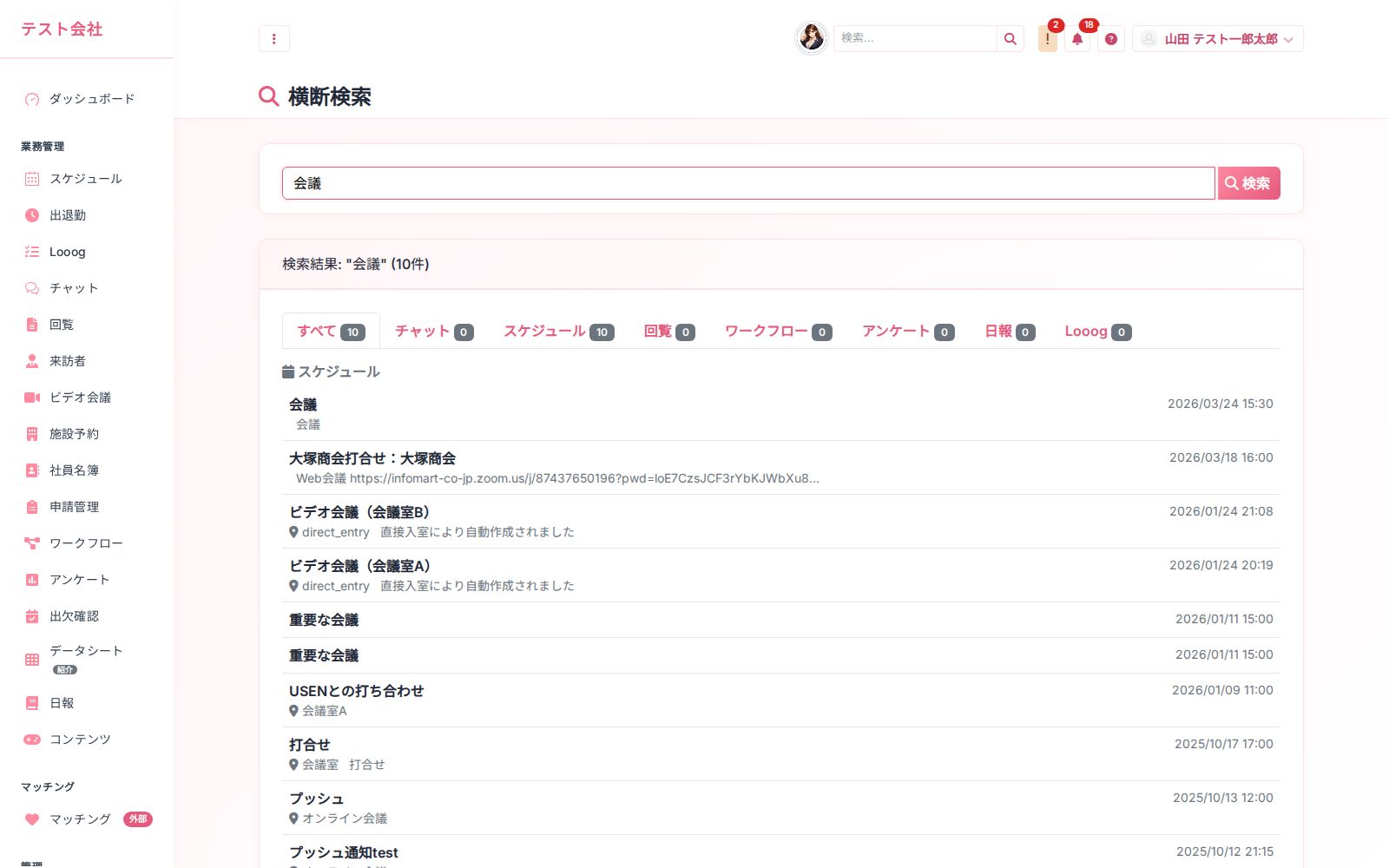The width and height of the screenshot is (1389, 868).
Task: Open テスト会社 company logo link
Action: tap(62, 29)
